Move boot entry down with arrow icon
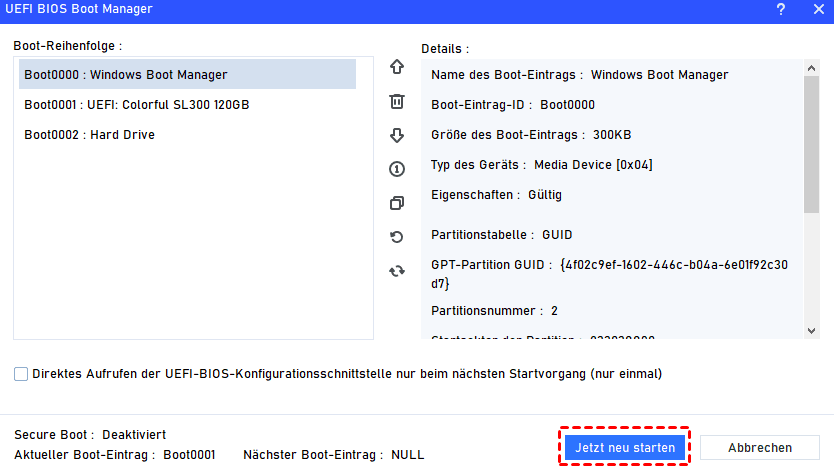 pyautogui.click(x=397, y=135)
